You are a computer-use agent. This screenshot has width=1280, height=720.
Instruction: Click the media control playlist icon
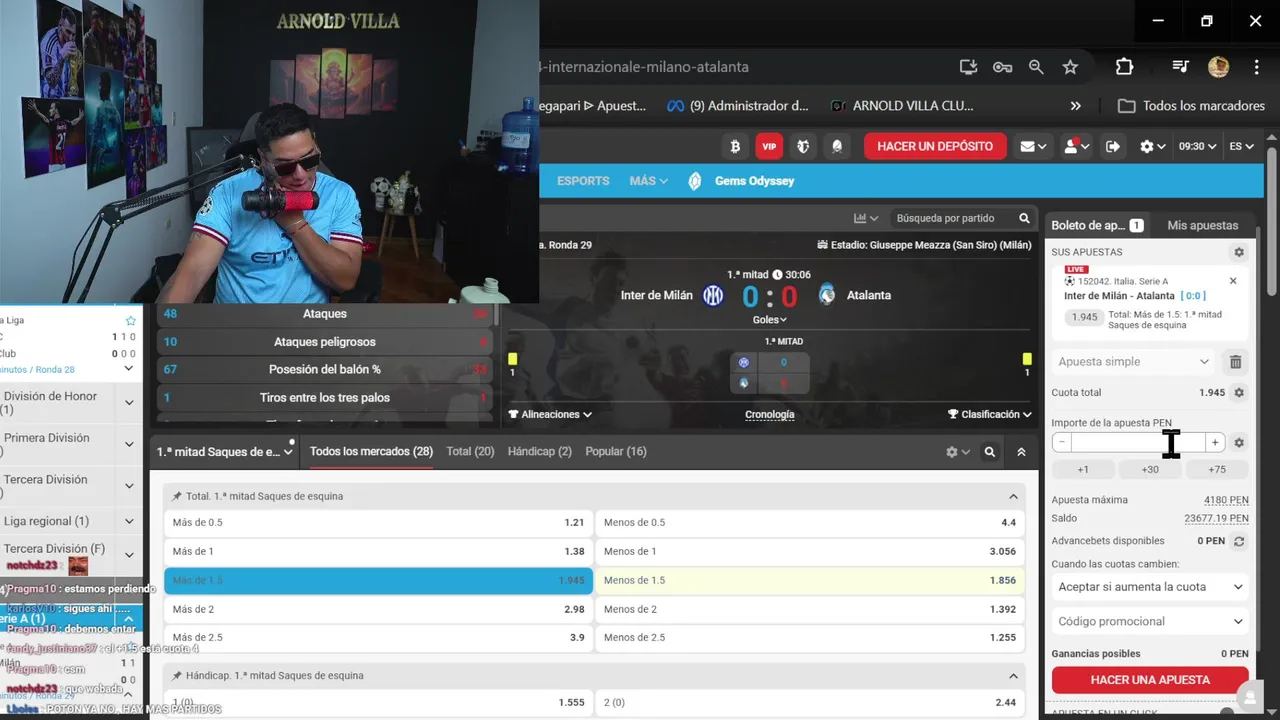click(1181, 67)
